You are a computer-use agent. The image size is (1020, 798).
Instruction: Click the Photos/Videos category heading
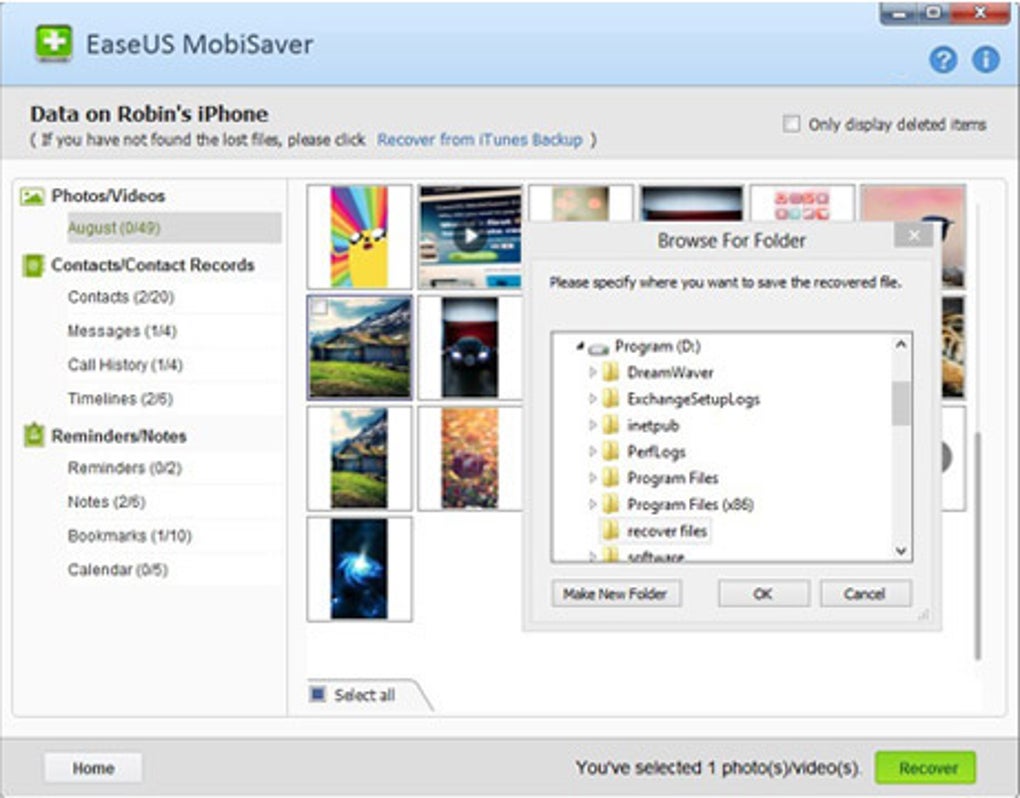(108, 196)
